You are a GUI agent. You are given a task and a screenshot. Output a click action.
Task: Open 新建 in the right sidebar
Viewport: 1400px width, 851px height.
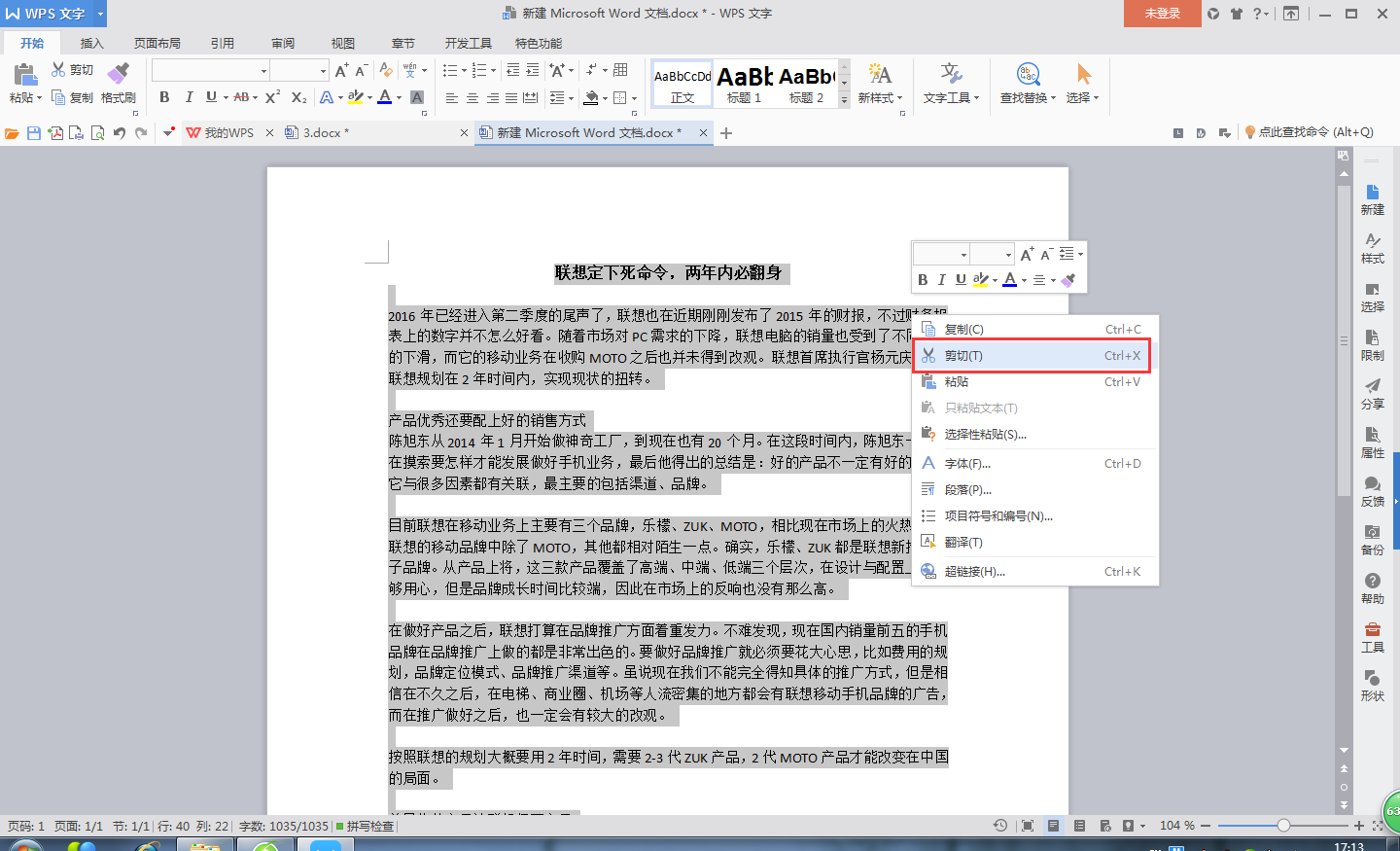[x=1372, y=199]
